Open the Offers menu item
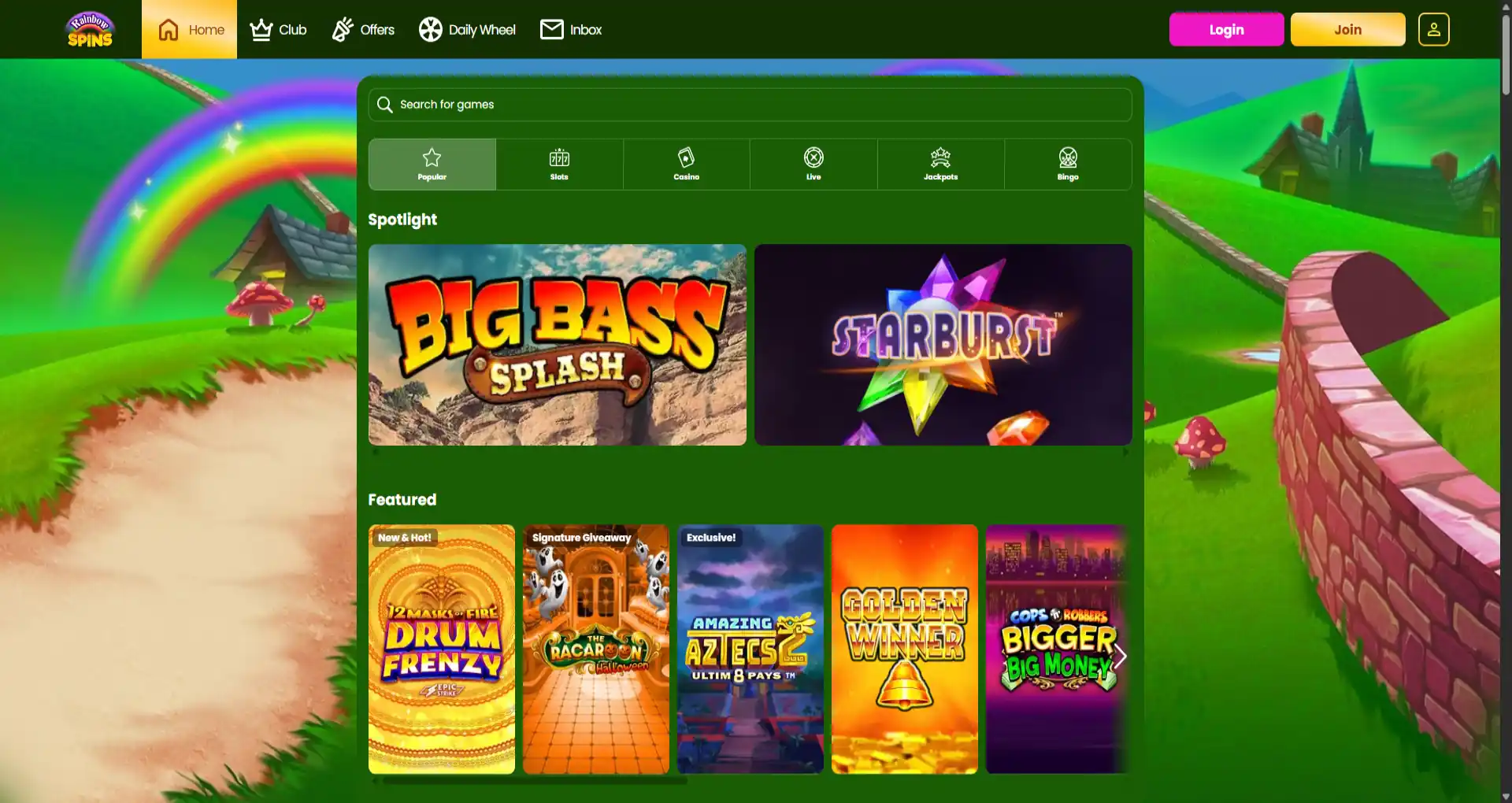The height and width of the screenshot is (803, 1512). point(362,29)
